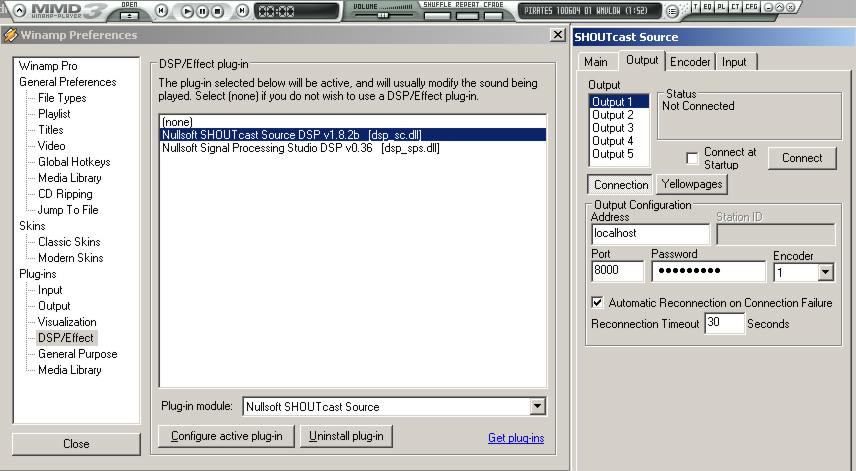Click the T button in player bar
The image size is (856, 471).
click(696, 7)
